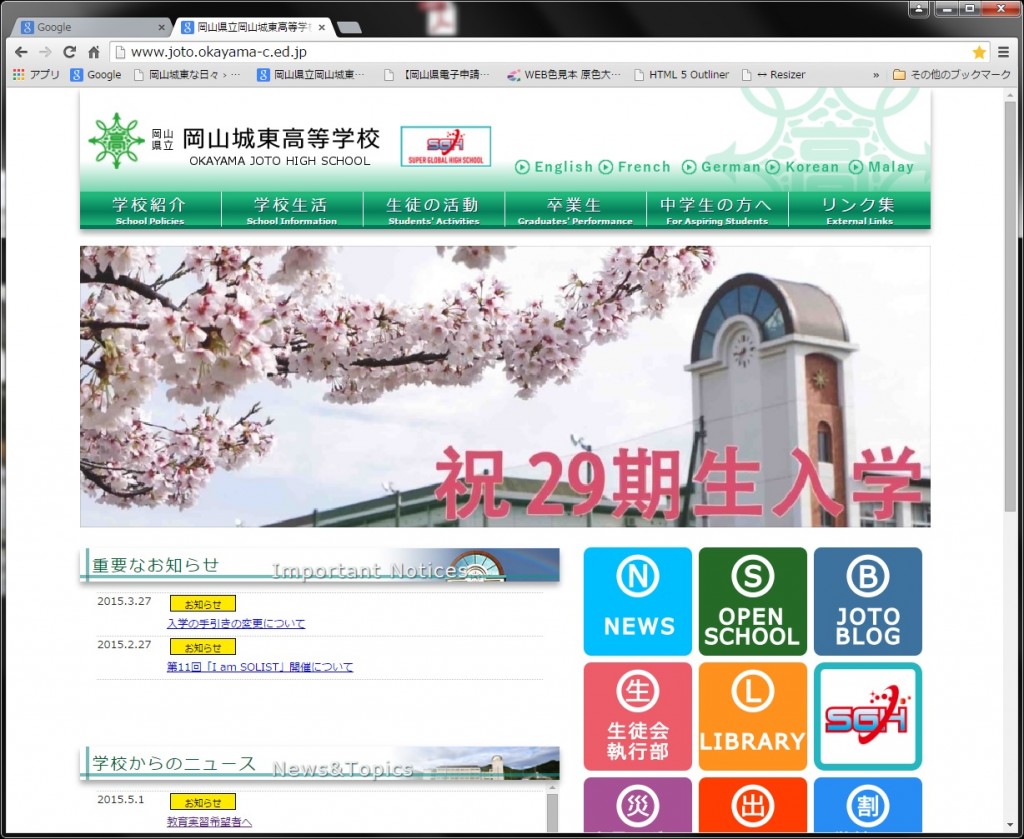This screenshot has width=1024, height=839.
Task: Open the 学校紹介 School Policies menu
Action: click(x=151, y=210)
